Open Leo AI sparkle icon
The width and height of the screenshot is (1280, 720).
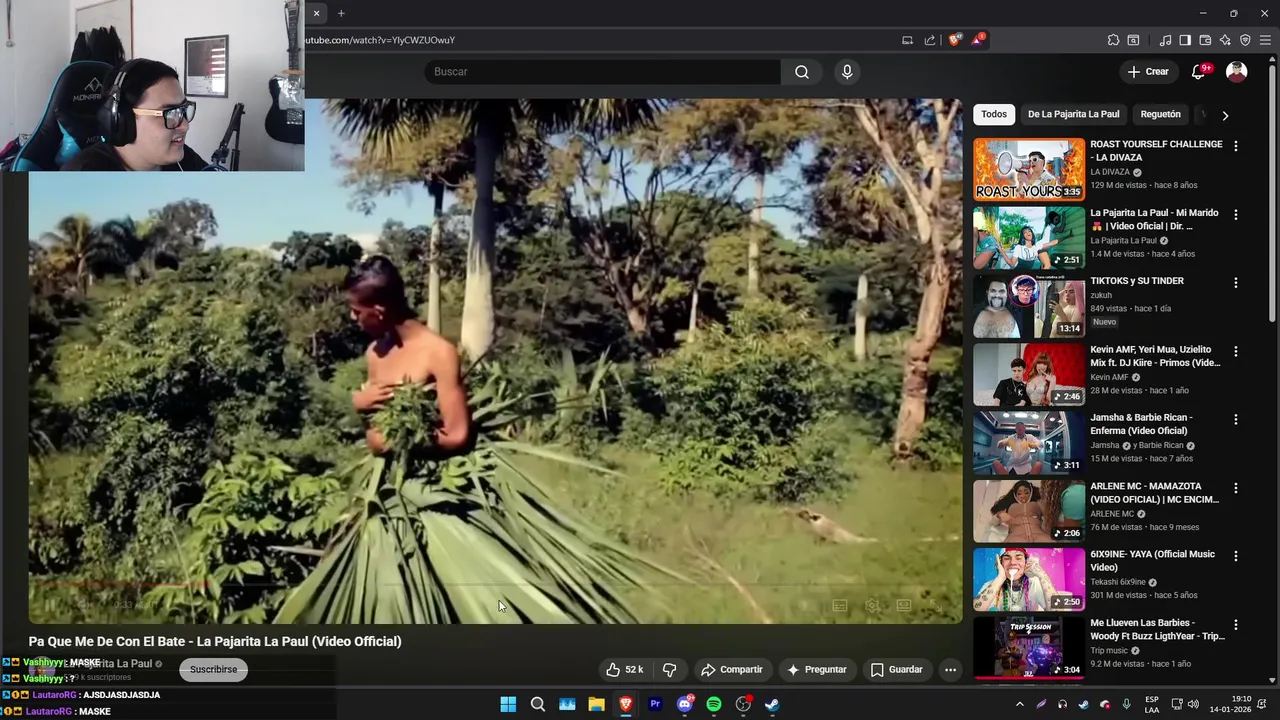click(1225, 40)
